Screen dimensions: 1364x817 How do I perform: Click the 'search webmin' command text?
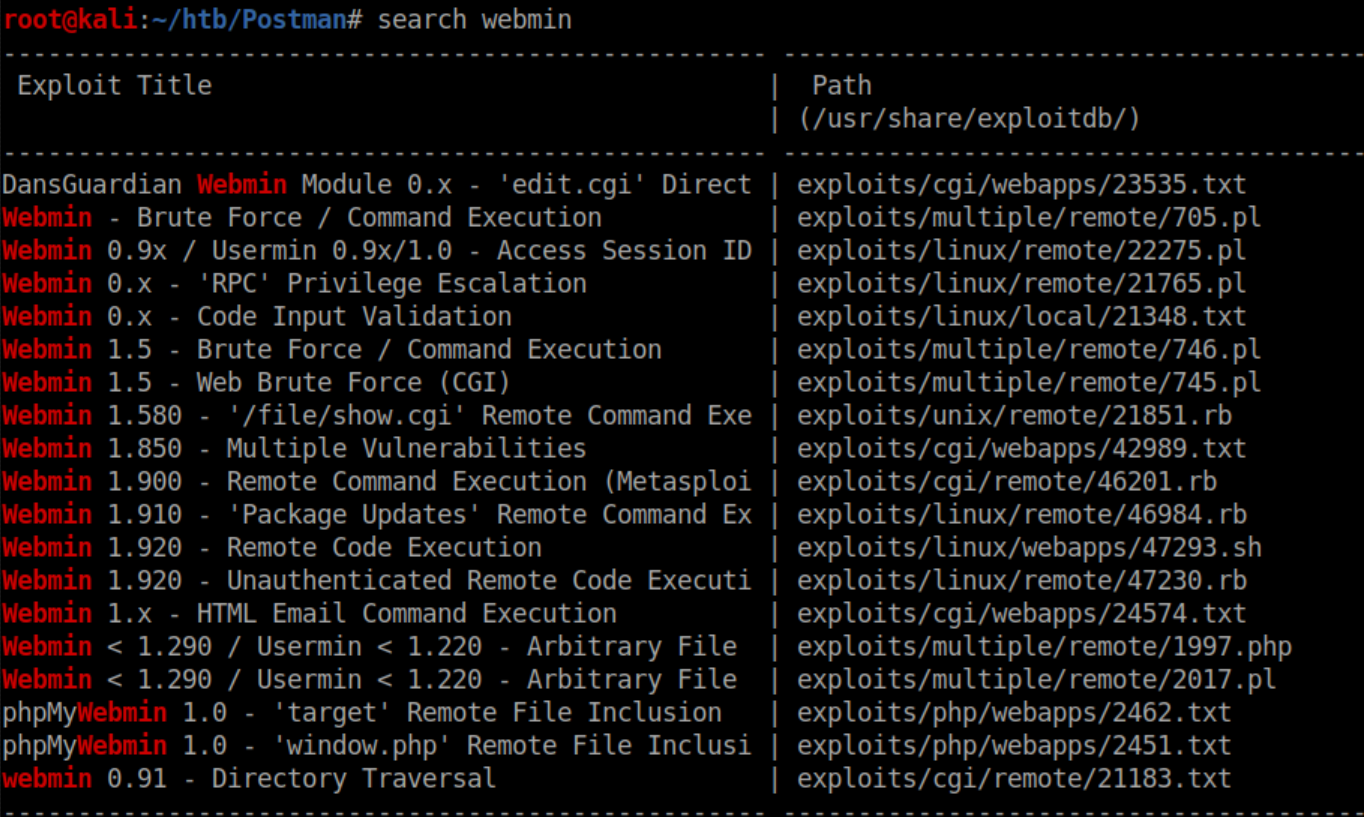click(x=474, y=19)
